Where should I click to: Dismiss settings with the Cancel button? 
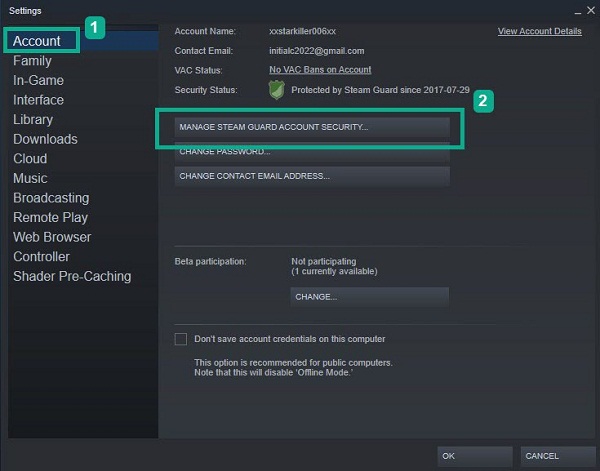(x=558, y=456)
